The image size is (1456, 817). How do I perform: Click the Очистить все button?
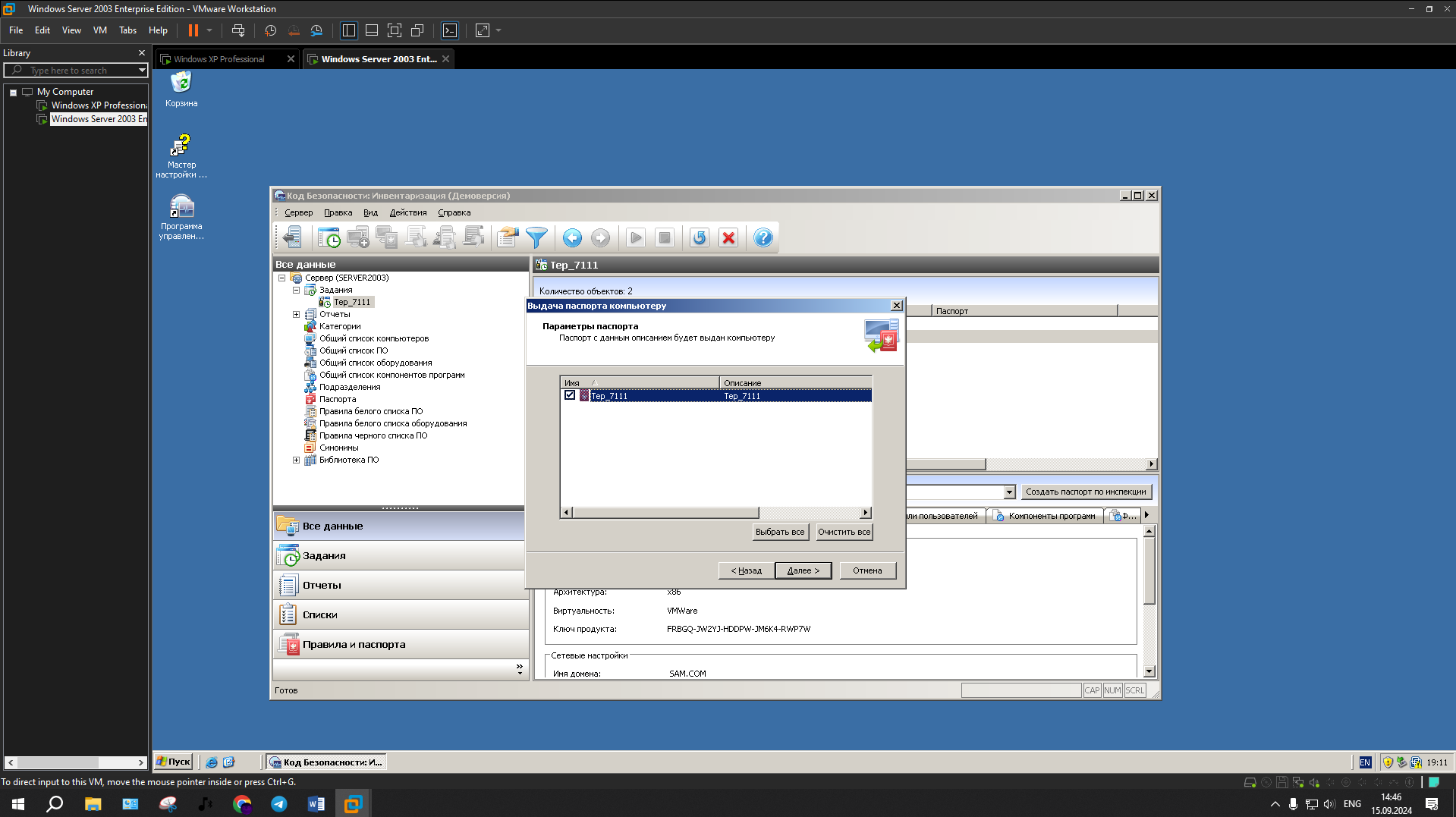pos(844,532)
